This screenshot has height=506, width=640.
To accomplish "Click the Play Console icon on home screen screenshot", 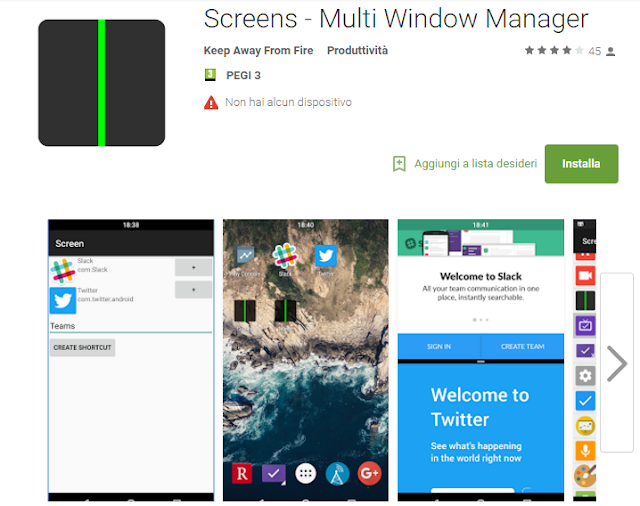I will tap(244, 256).
